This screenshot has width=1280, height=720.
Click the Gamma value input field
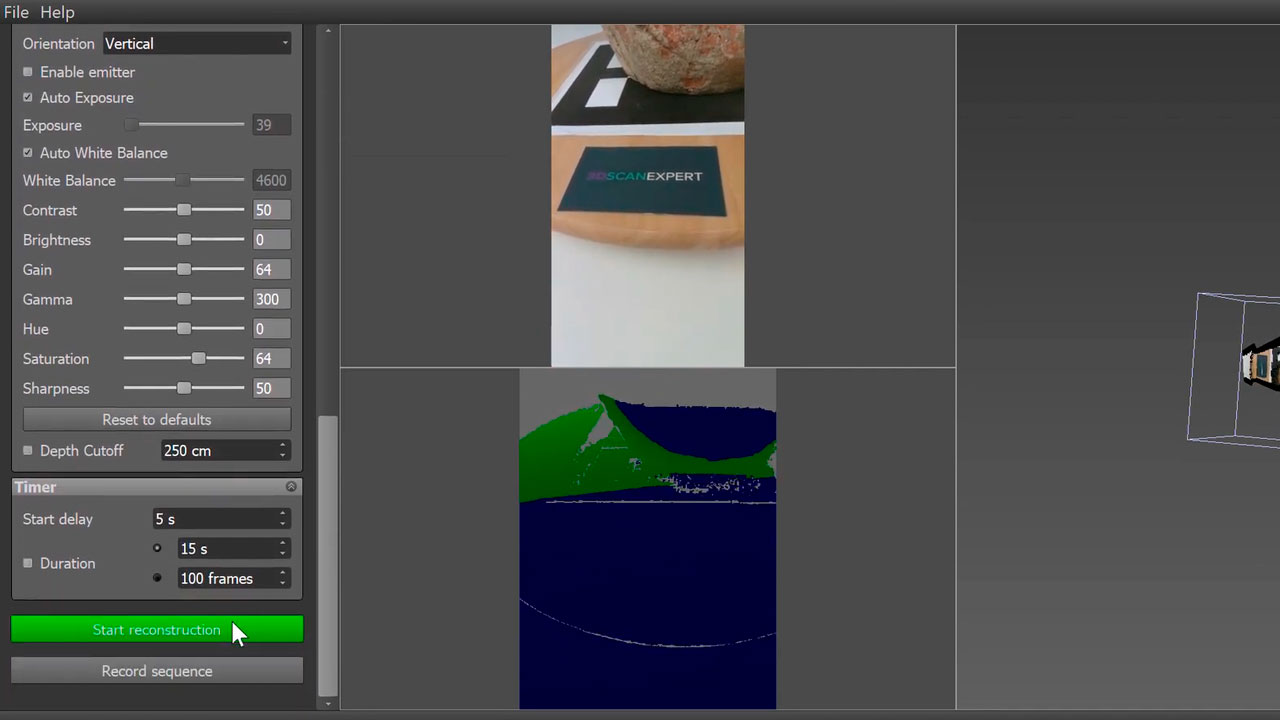271,299
